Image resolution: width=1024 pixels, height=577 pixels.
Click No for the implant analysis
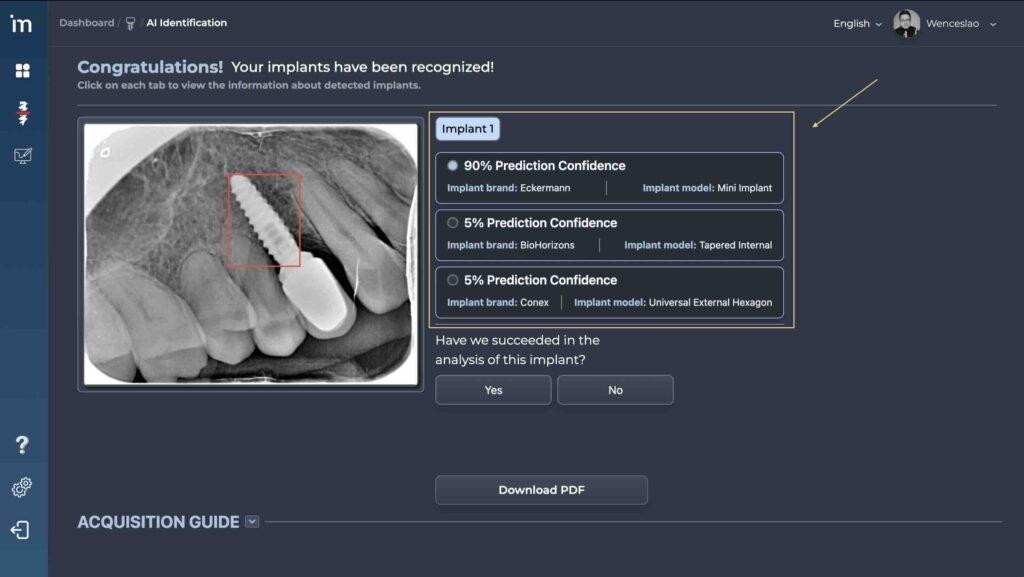(x=615, y=390)
